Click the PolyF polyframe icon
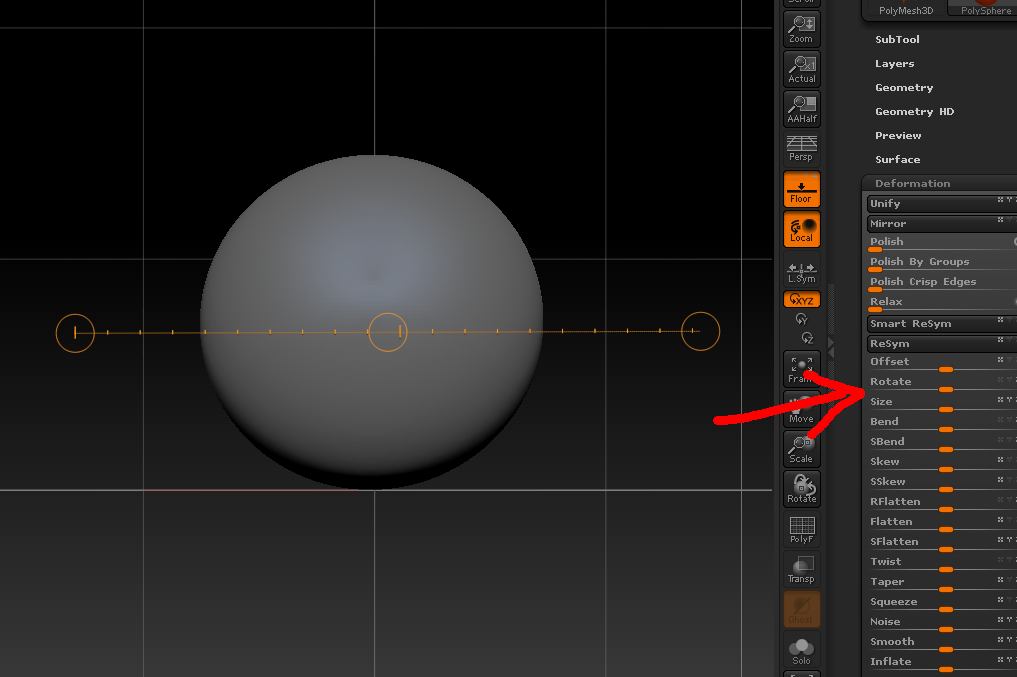 click(800, 529)
